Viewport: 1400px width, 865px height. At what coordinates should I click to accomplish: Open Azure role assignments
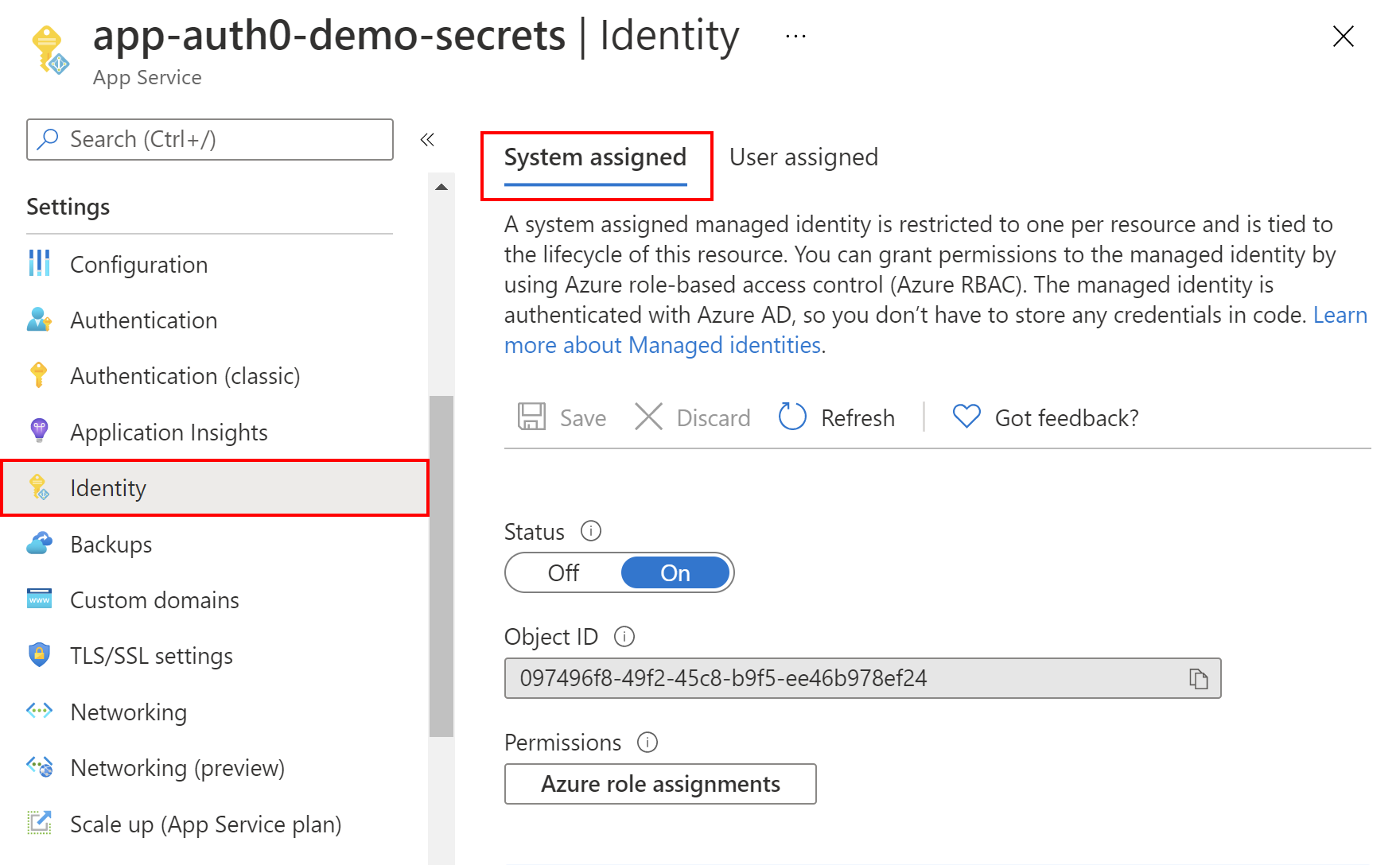coord(660,784)
